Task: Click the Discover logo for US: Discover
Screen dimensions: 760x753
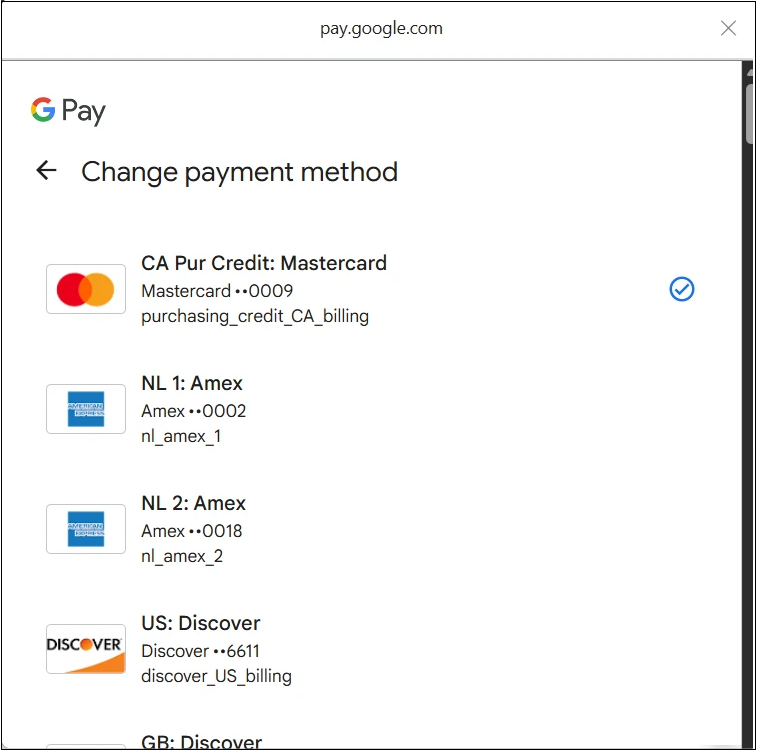Action: tap(86, 649)
